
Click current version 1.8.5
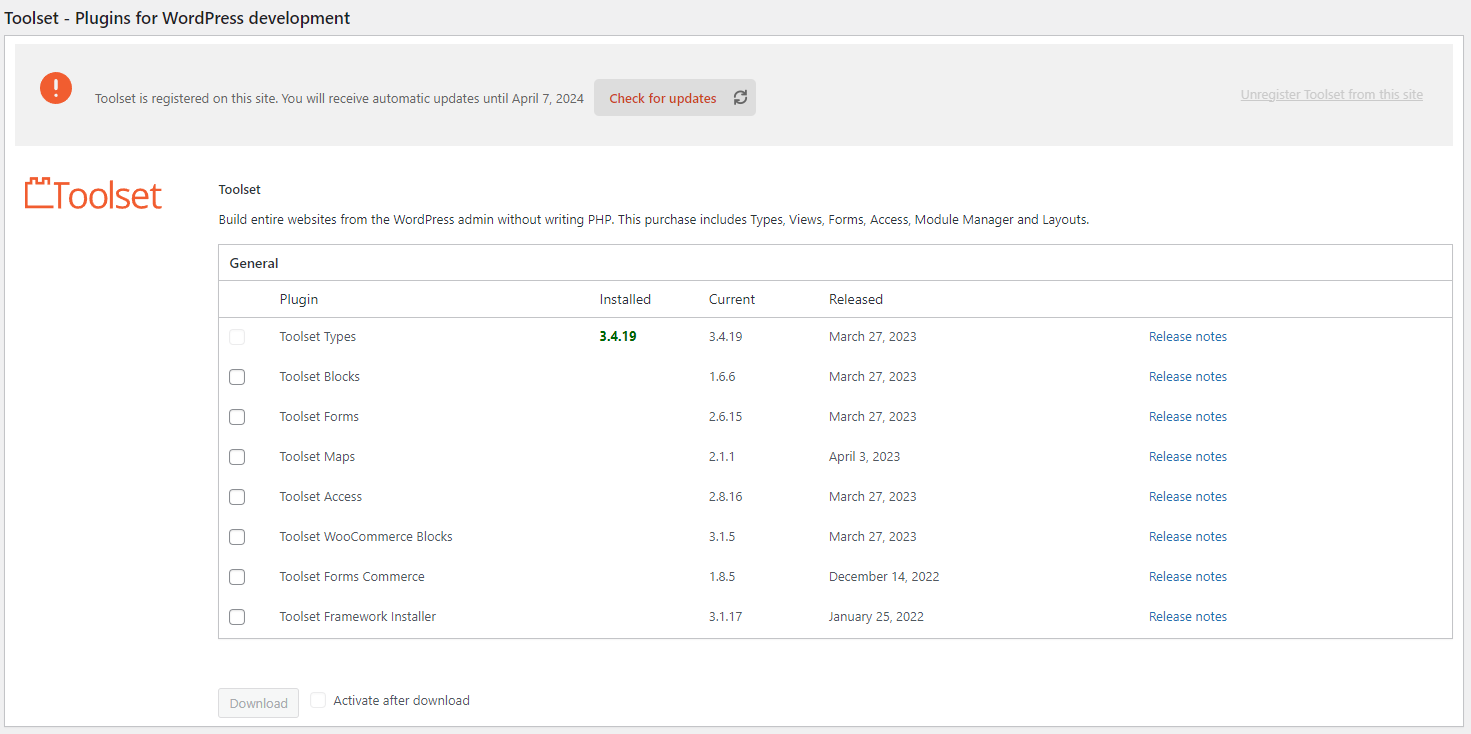pos(722,577)
